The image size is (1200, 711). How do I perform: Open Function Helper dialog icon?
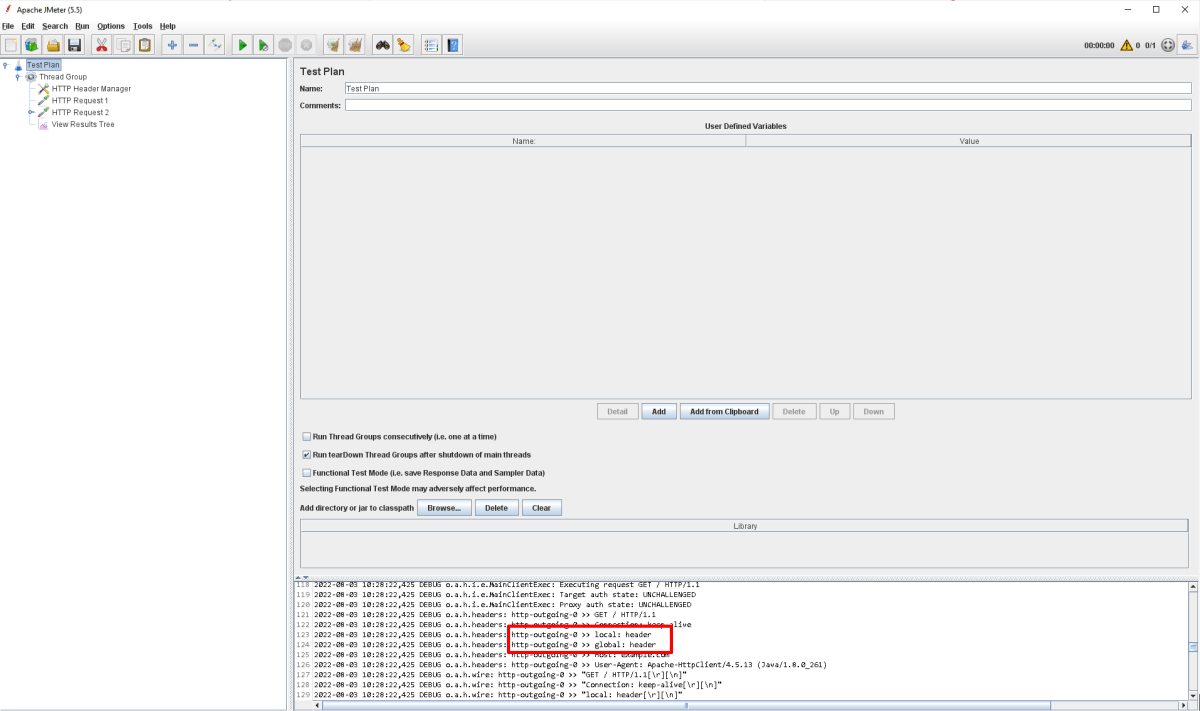tap(431, 45)
